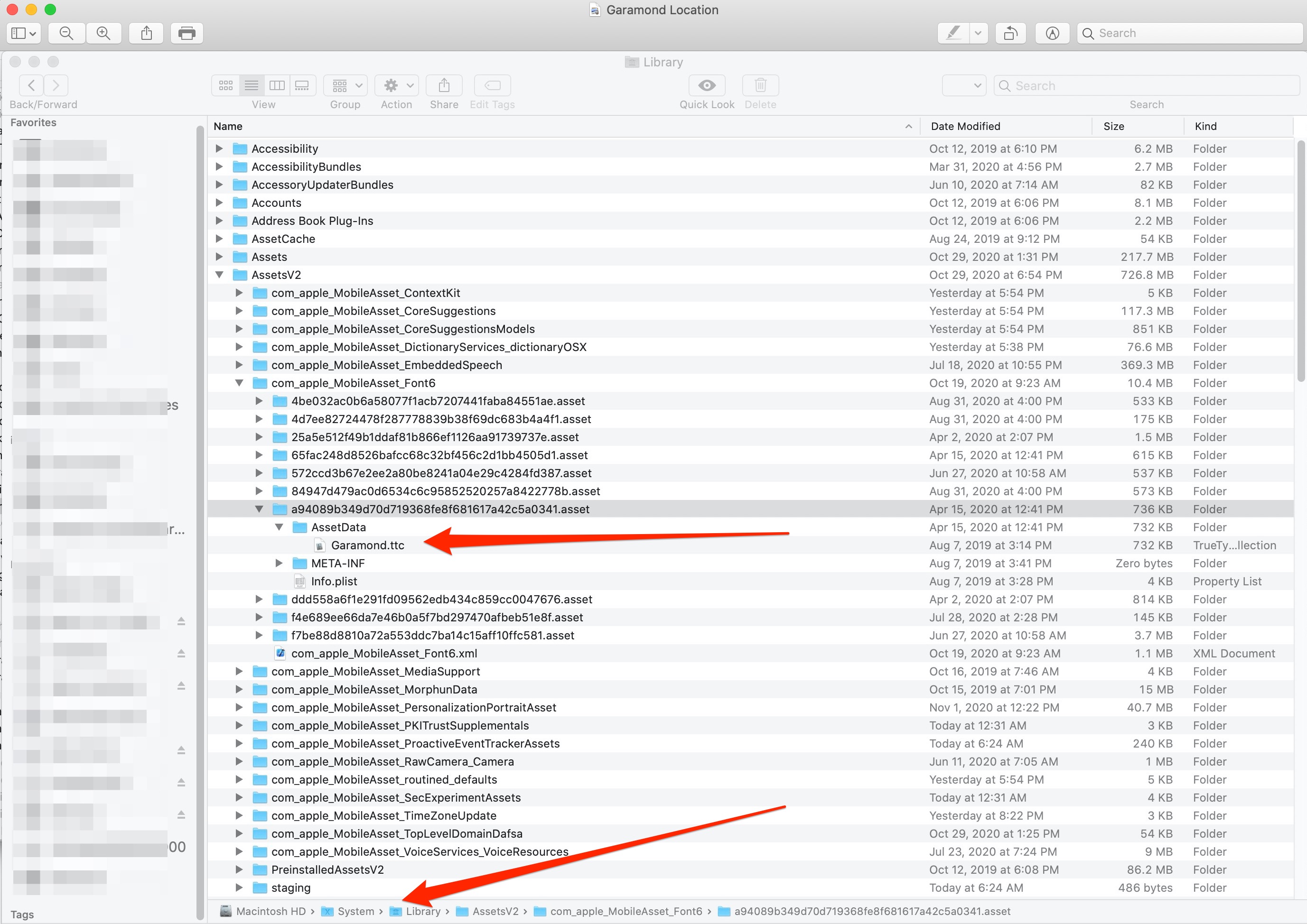
Task: Expand the META-INF folder
Action: point(279,563)
